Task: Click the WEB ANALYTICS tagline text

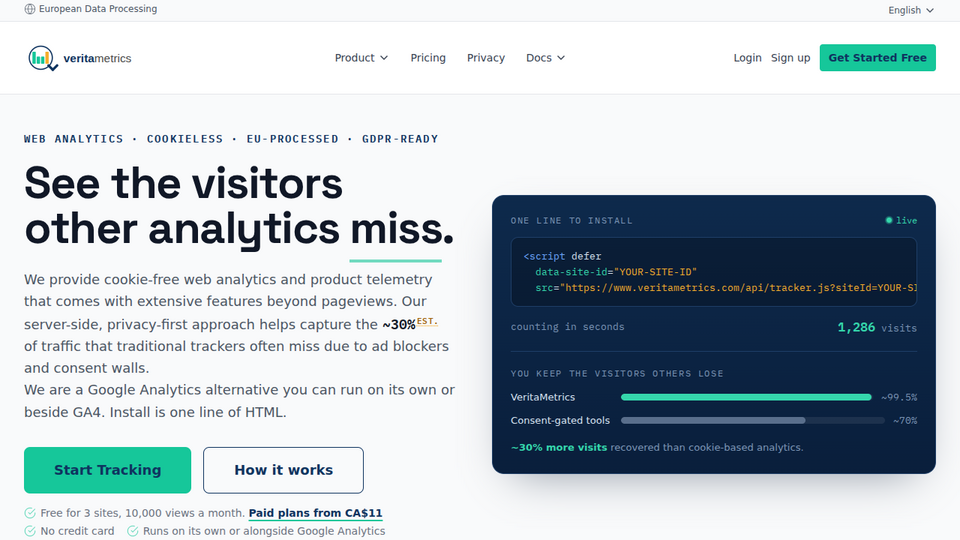Action: tap(73, 139)
